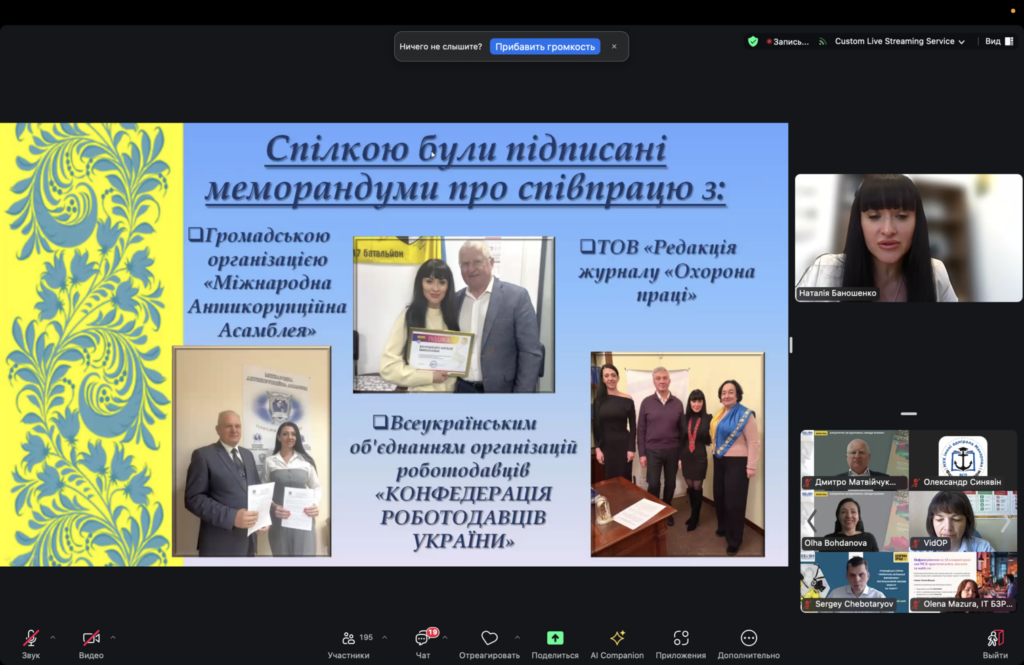
Task: Select Olena Mazura participant tile
Action: 963,582
